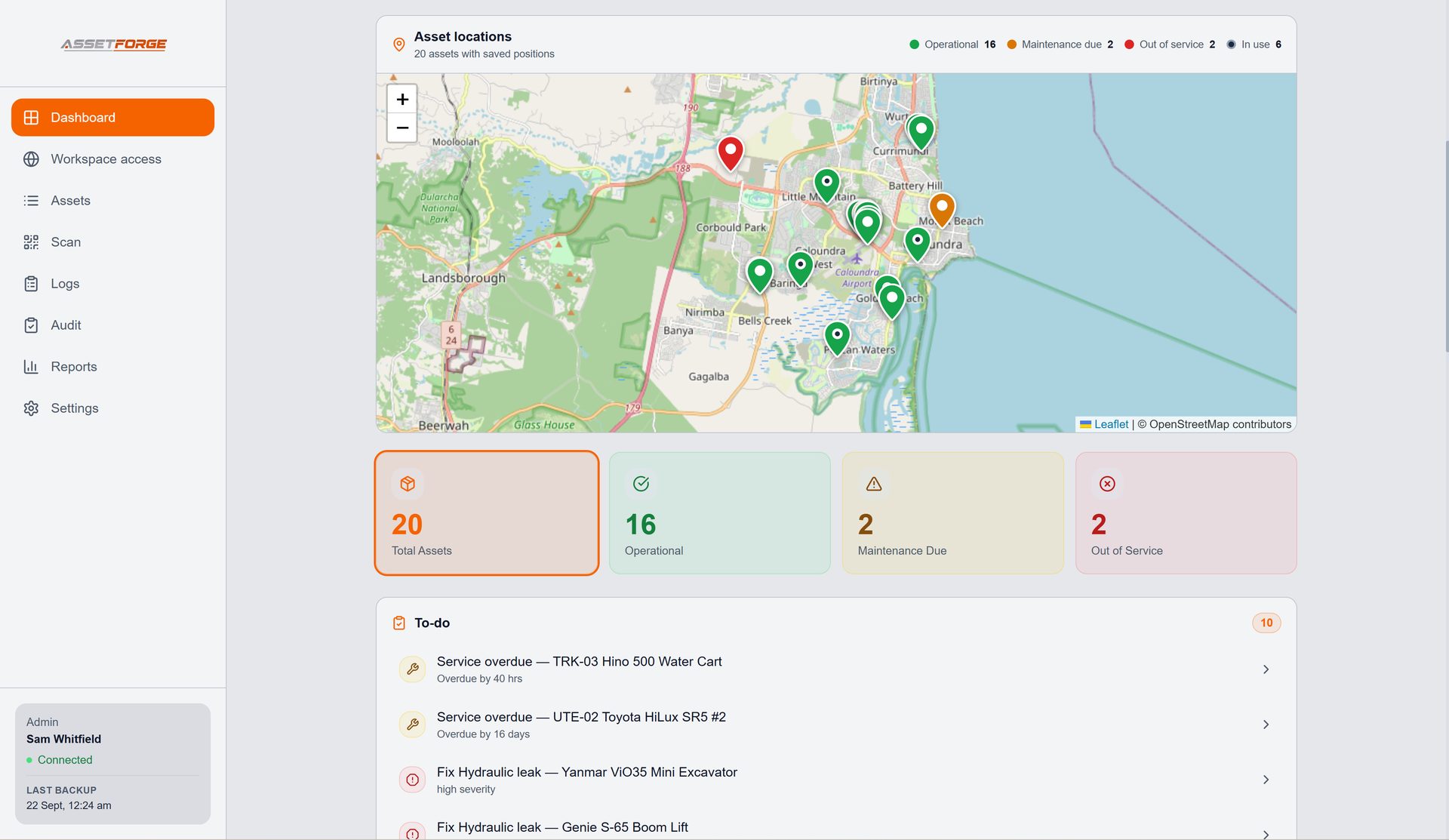The width and height of the screenshot is (1449, 840).
Task: Click the Workspace access globe icon
Action: pyautogui.click(x=31, y=159)
